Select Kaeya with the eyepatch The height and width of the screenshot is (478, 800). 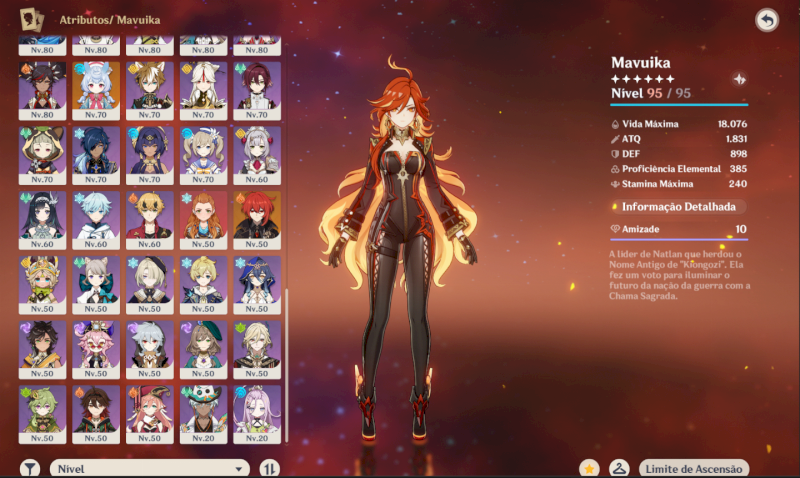tap(96, 156)
